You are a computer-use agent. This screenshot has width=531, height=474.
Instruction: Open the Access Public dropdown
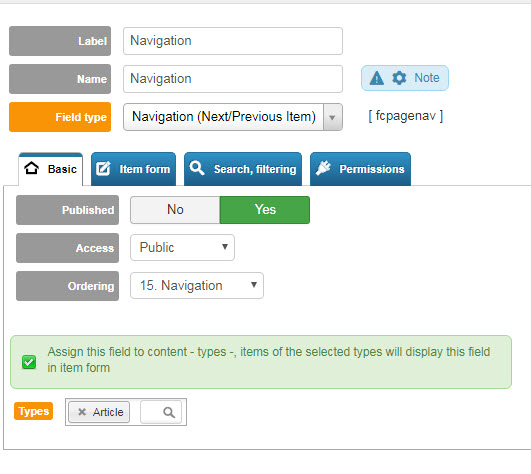pyautogui.click(x=182, y=247)
